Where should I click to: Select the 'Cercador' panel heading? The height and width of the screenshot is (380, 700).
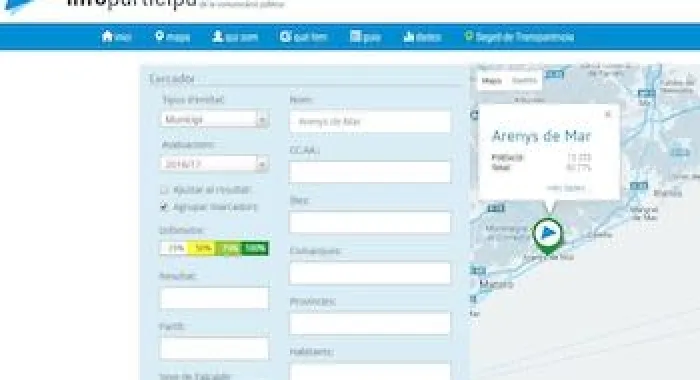172,79
